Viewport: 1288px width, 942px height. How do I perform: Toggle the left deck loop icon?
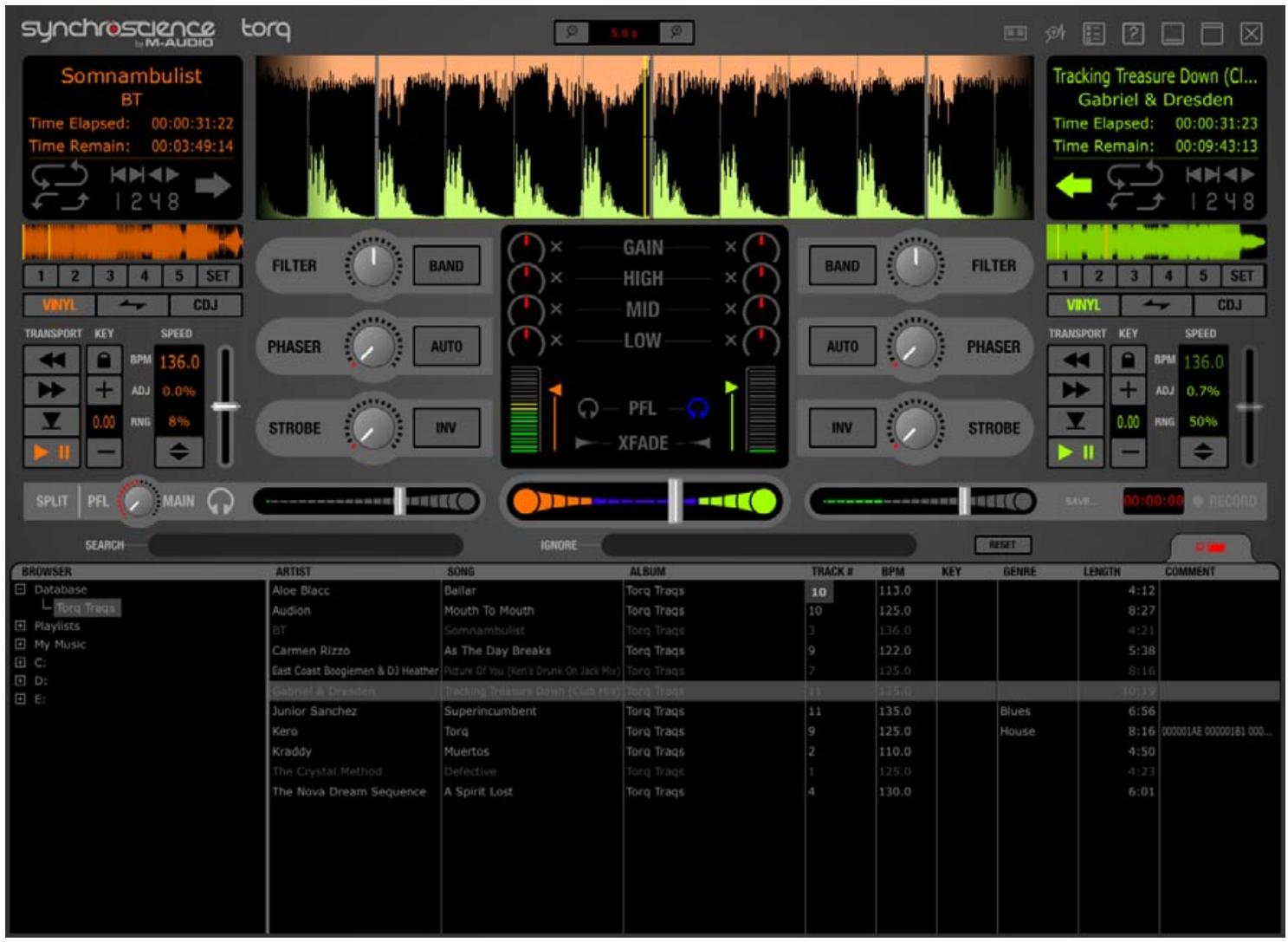(x=60, y=175)
